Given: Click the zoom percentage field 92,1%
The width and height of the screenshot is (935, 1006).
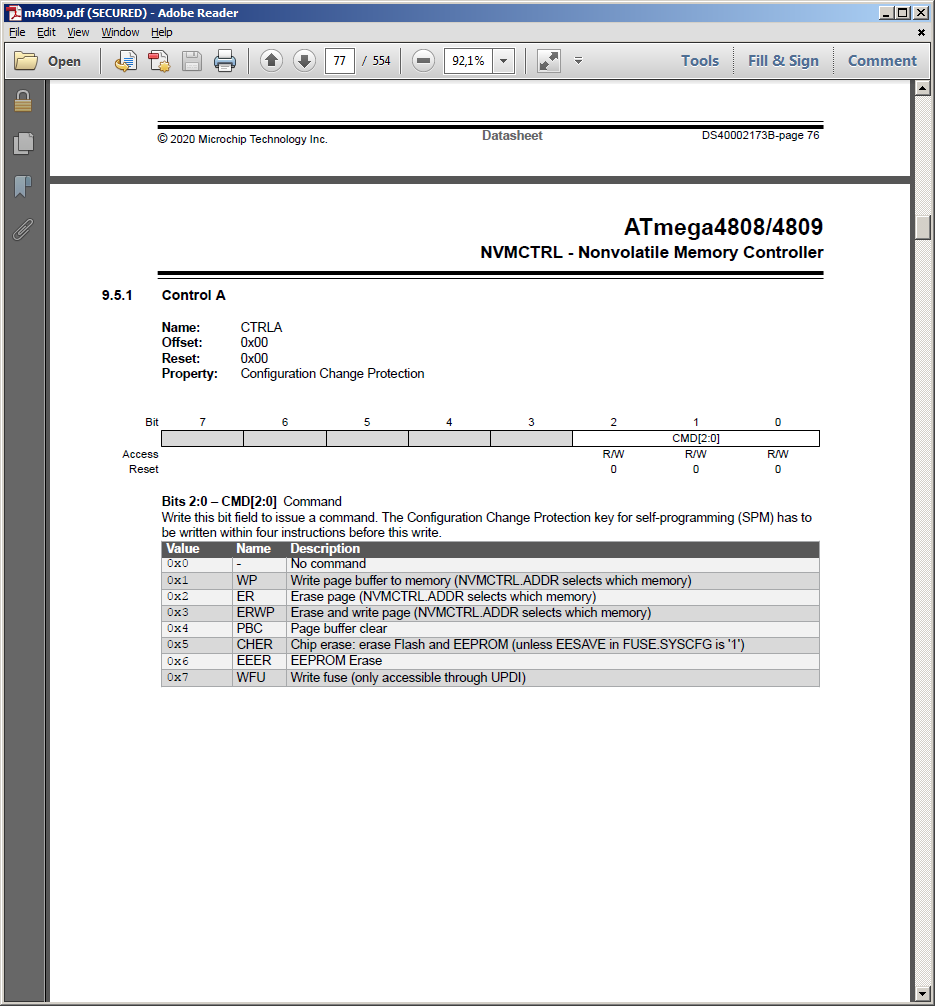Looking at the screenshot, I should coord(468,61).
